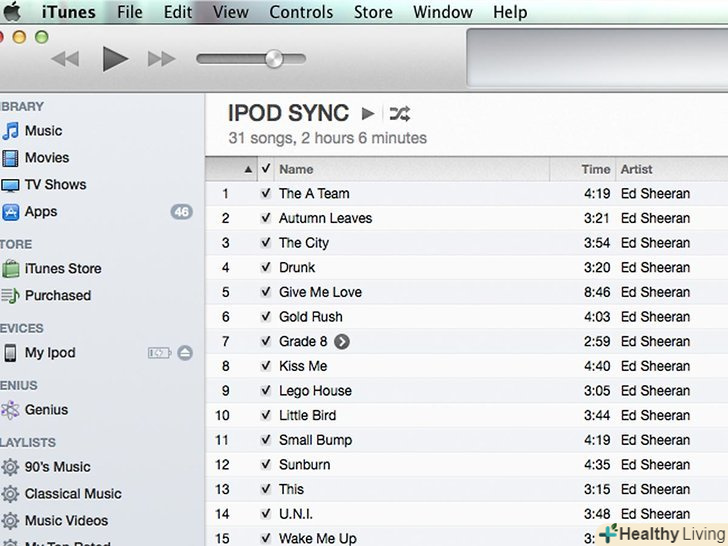Uncheck Drunk song checkbox
The height and width of the screenshot is (546, 728).
(266, 267)
